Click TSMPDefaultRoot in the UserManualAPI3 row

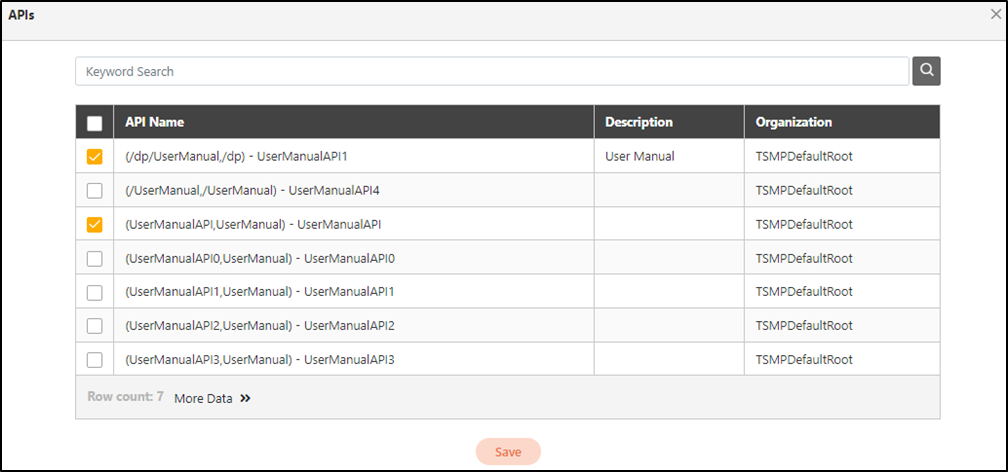click(804, 360)
